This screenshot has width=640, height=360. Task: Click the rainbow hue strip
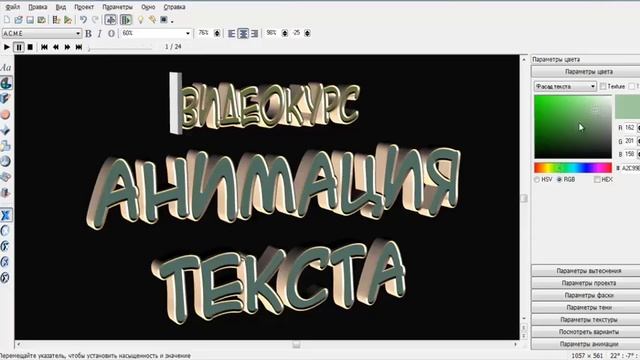573,168
